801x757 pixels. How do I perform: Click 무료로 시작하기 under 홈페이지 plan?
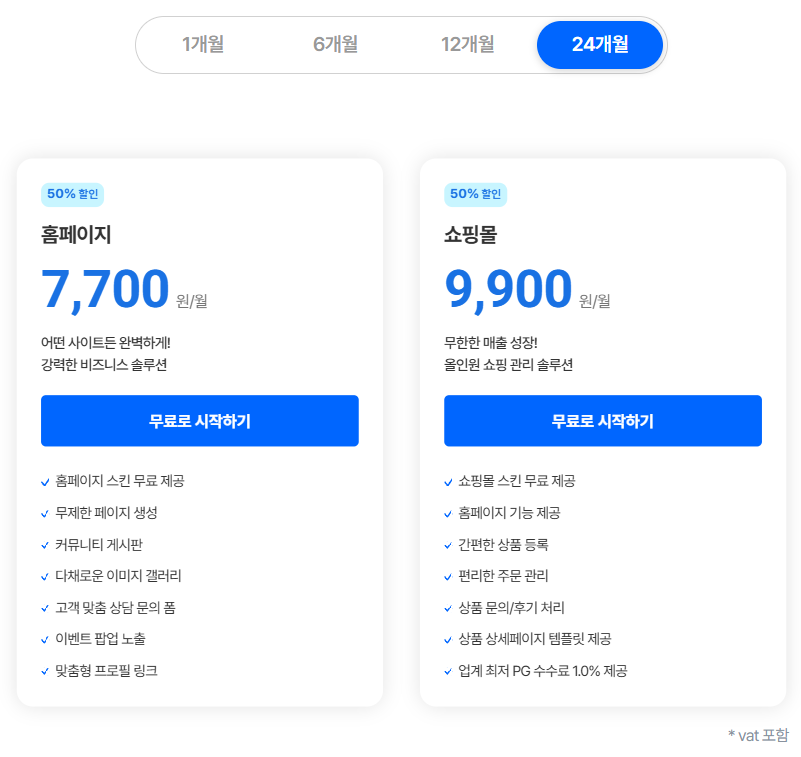pyautogui.click(x=200, y=421)
